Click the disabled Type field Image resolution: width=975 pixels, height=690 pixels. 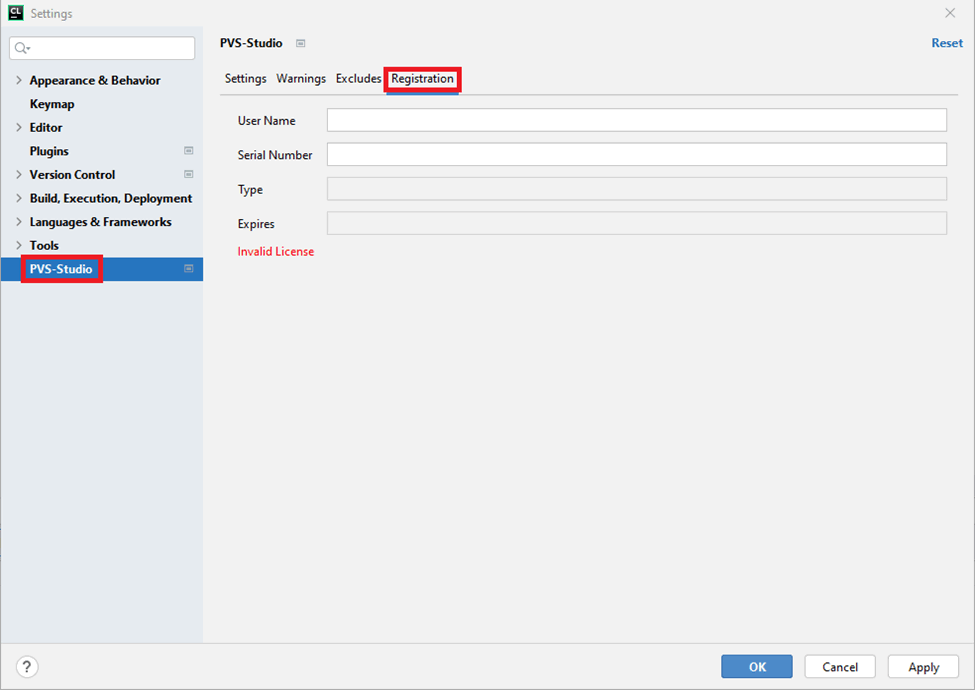pyautogui.click(x=637, y=189)
